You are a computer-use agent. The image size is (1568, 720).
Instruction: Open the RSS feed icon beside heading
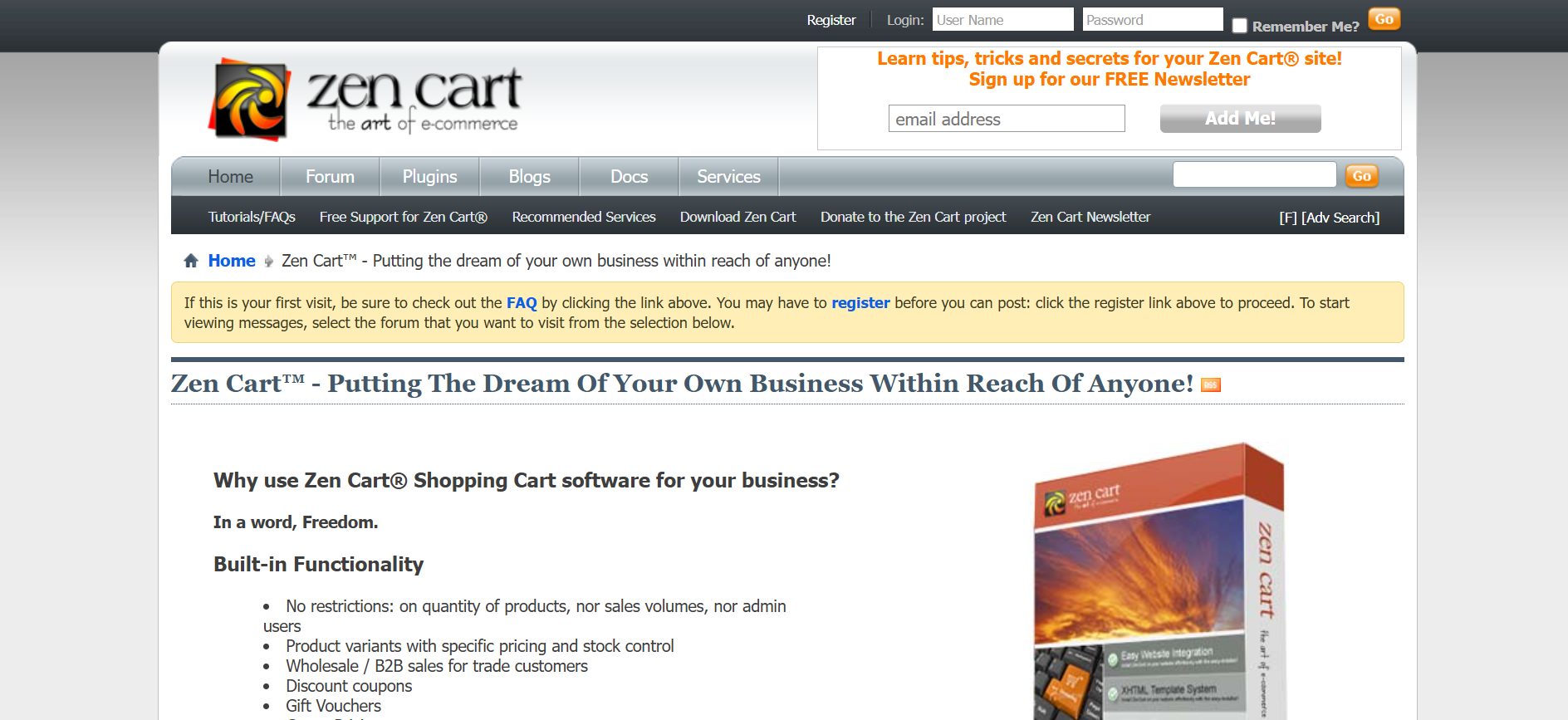(1211, 384)
